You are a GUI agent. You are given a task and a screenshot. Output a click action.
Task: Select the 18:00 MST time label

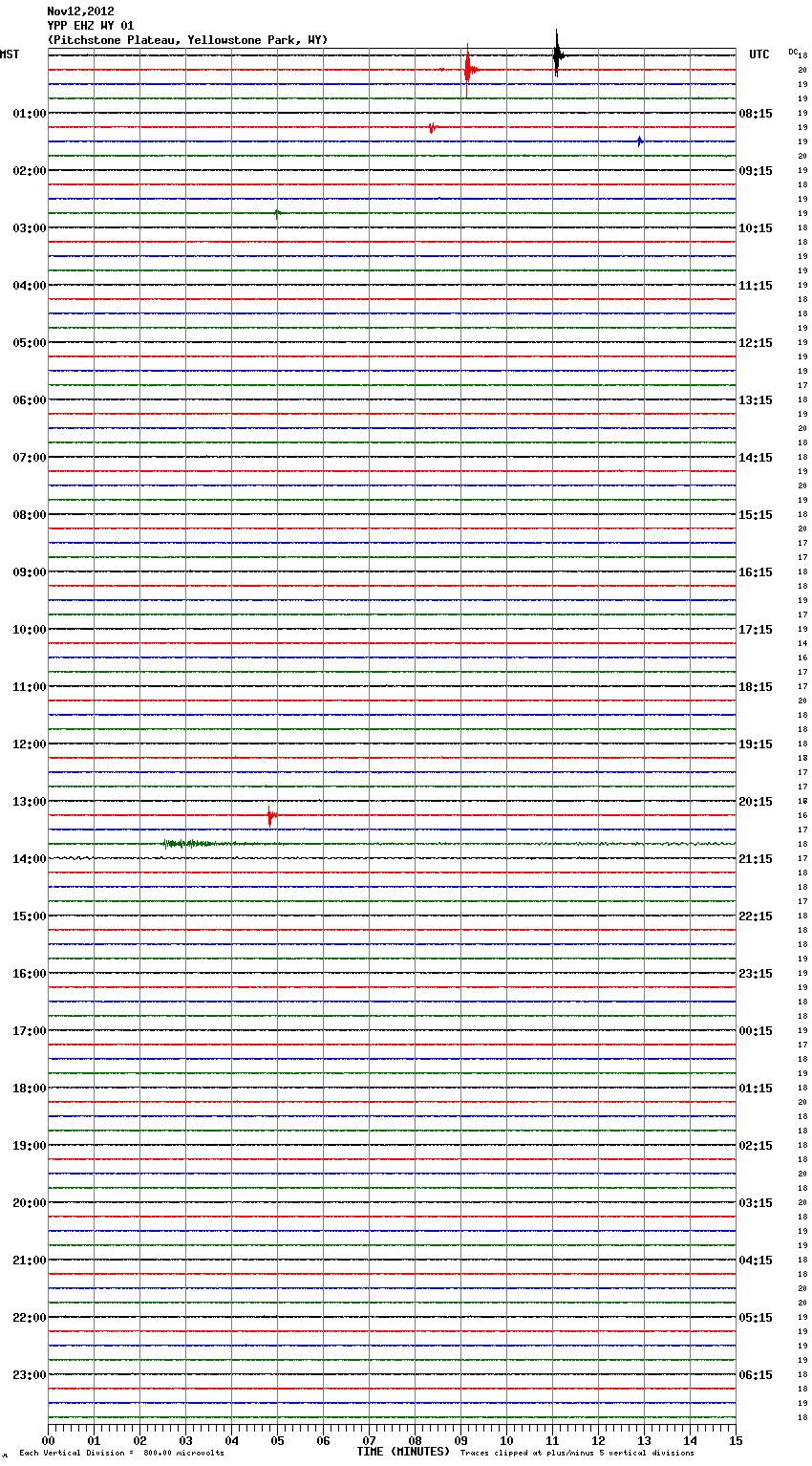pyautogui.click(x=30, y=1089)
